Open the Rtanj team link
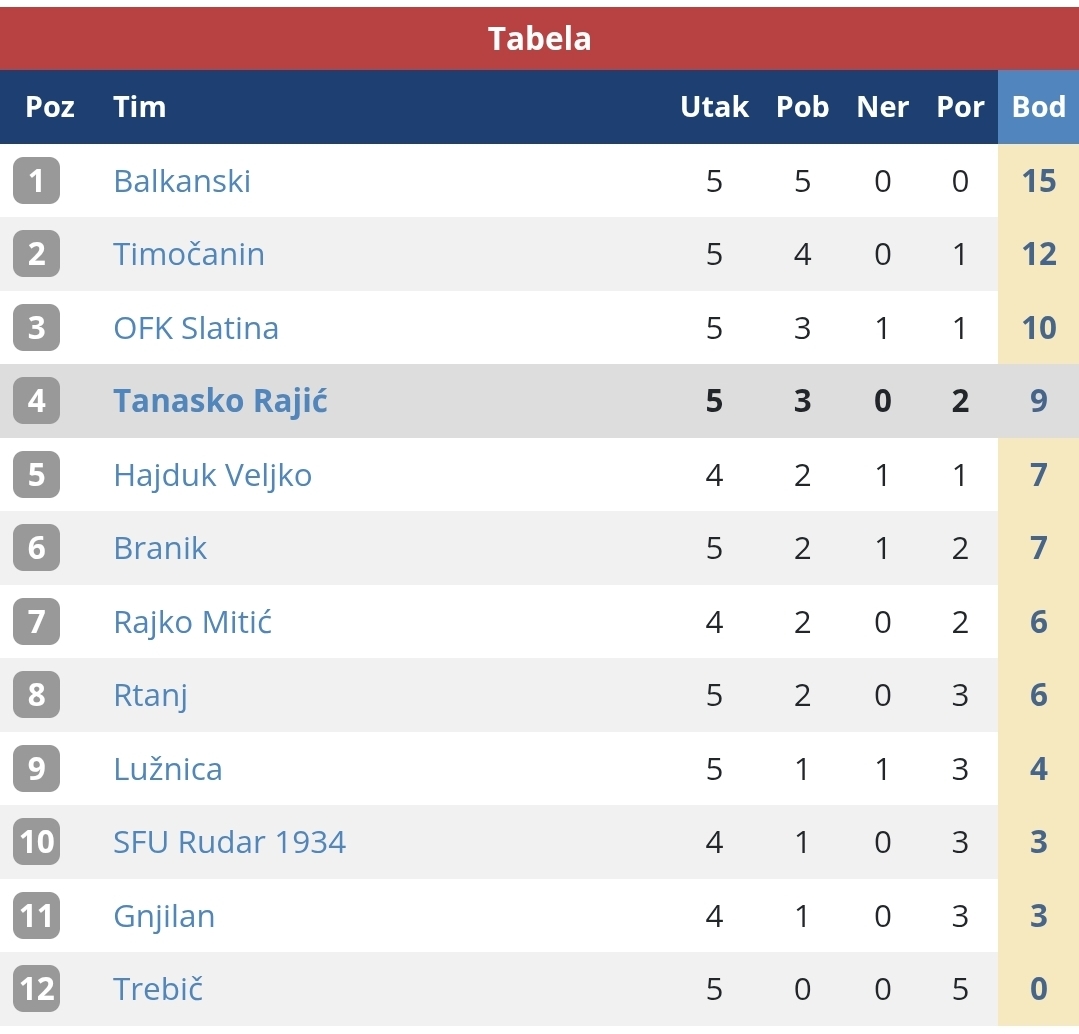 [150, 695]
